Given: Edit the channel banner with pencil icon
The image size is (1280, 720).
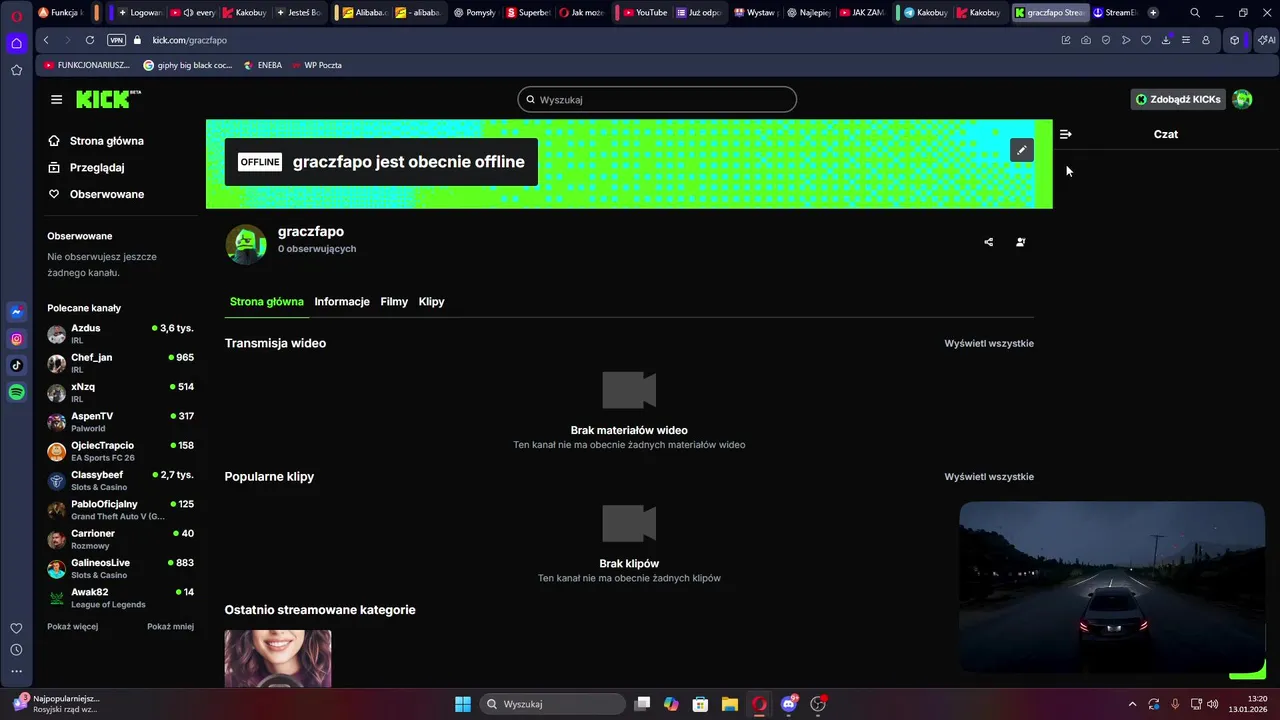Looking at the screenshot, I should (x=1021, y=150).
